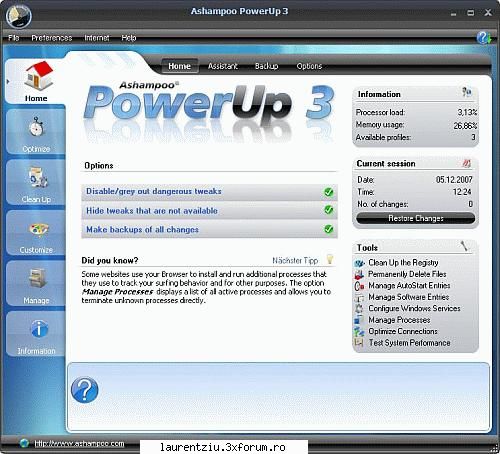Click the Available profiles count
Image resolution: width=500 pixels, height=454 pixels.
[x=473, y=137]
